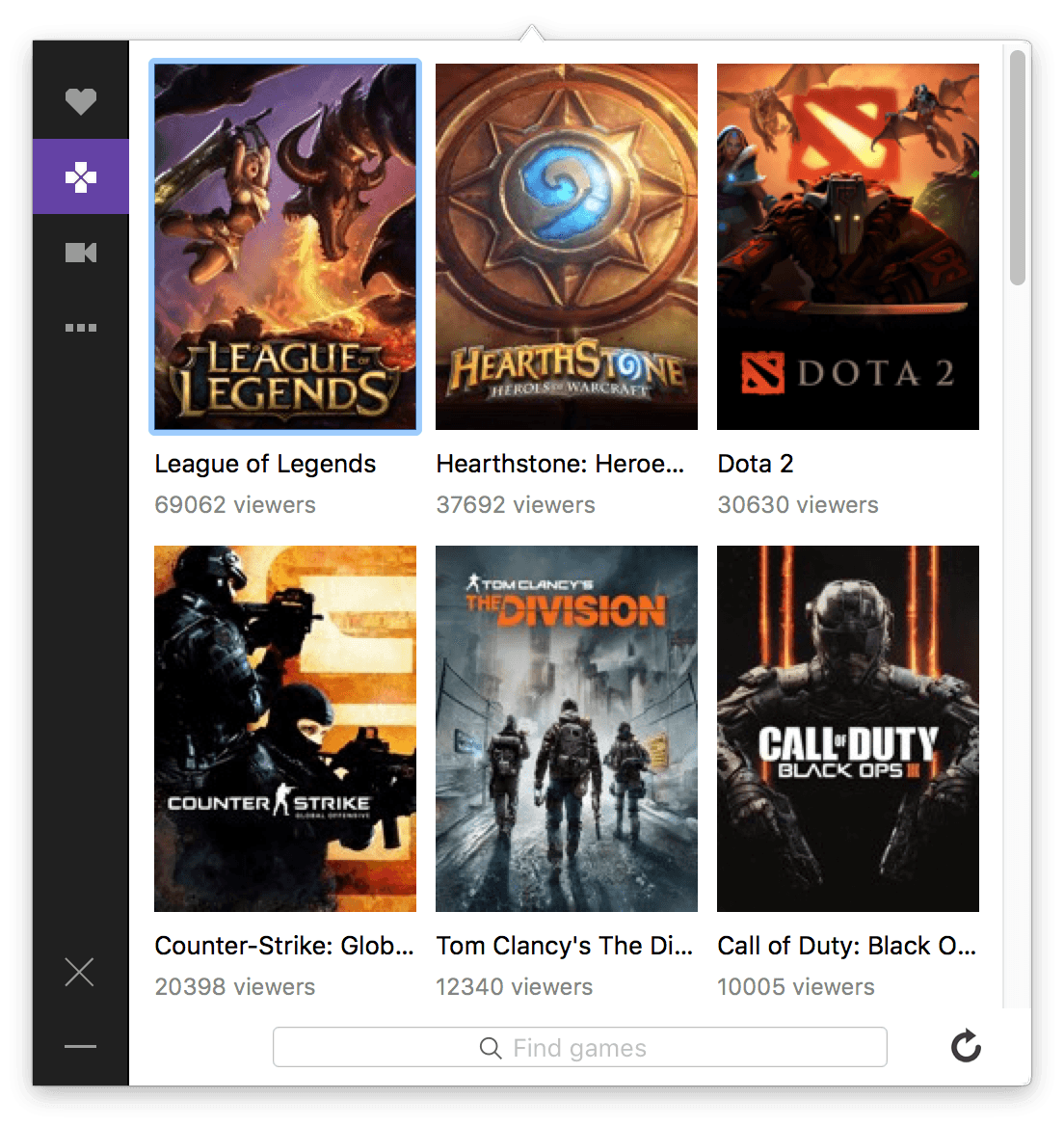The width and height of the screenshot is (1064, 1126).
Task: Click the "Call of Duty: Black O..." title text
Action: pos(846,946)
